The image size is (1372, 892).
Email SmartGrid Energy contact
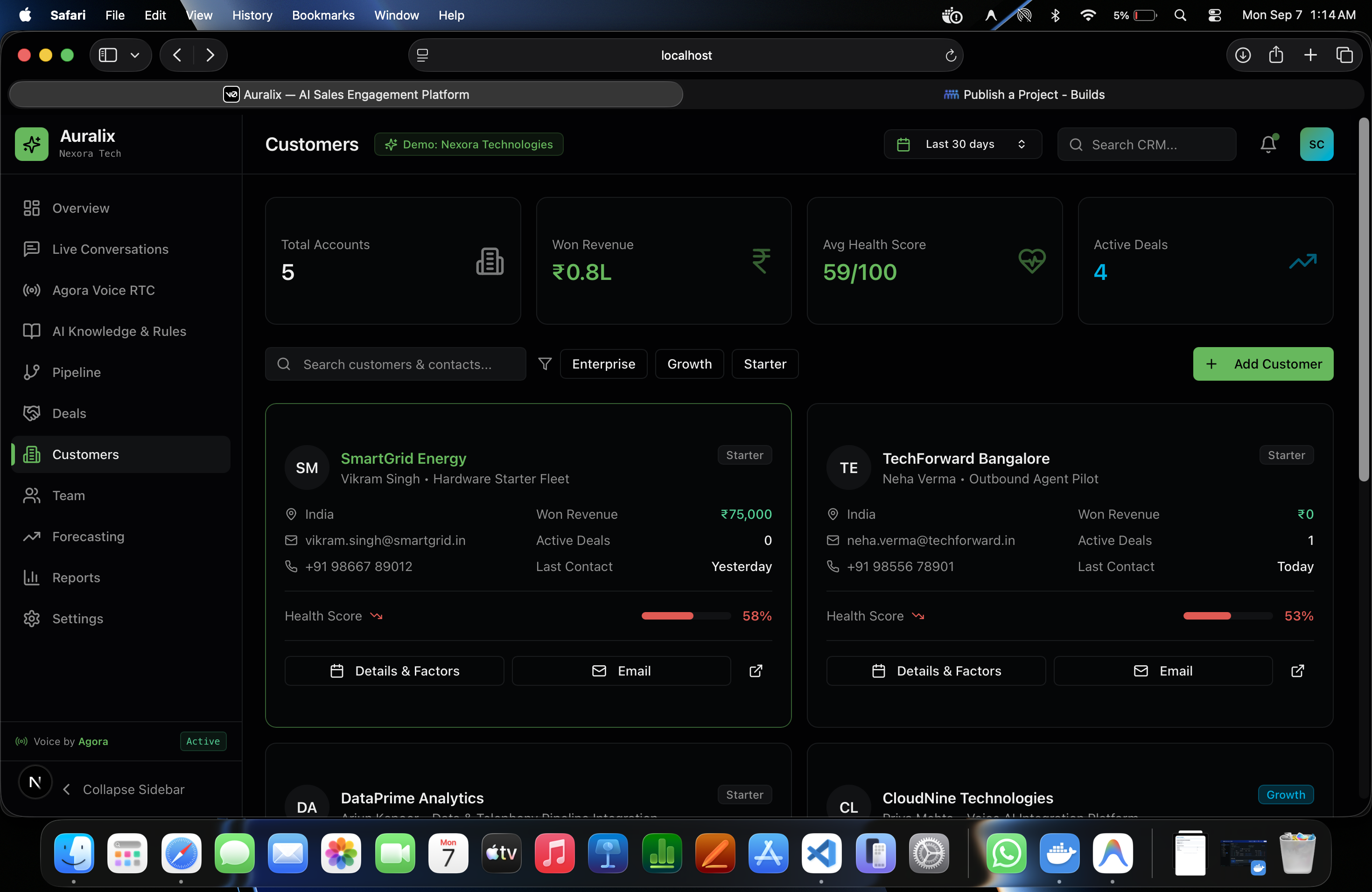click(622, 671)
